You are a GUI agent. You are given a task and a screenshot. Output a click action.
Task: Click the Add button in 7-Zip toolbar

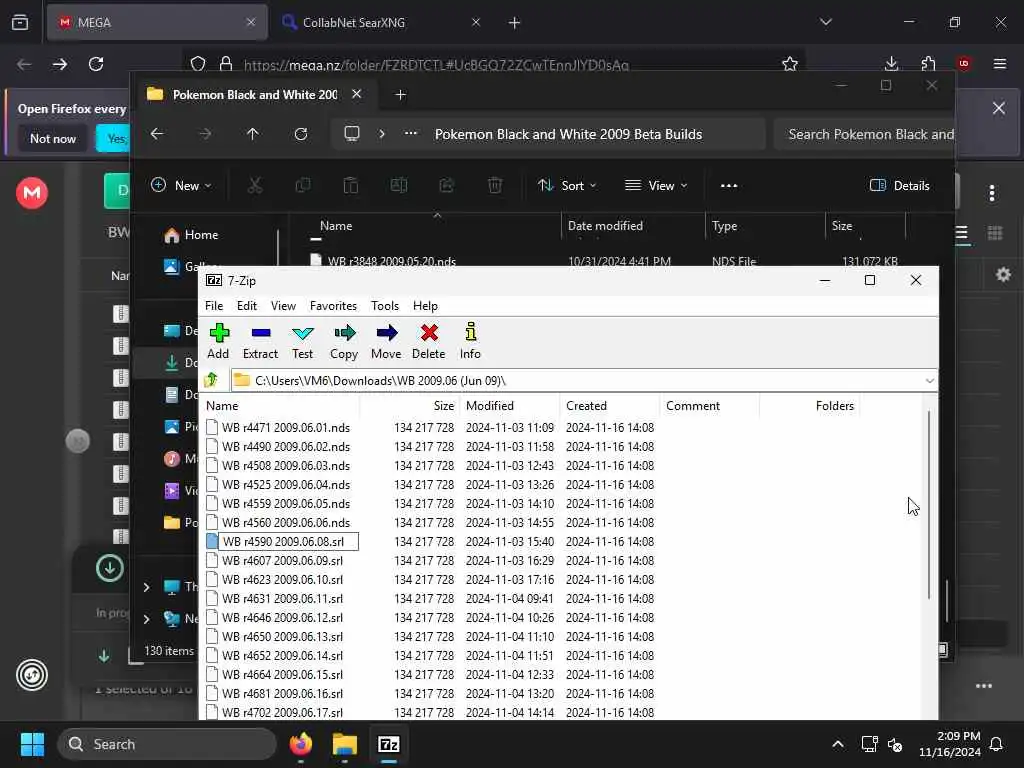[x=218, y=341]
